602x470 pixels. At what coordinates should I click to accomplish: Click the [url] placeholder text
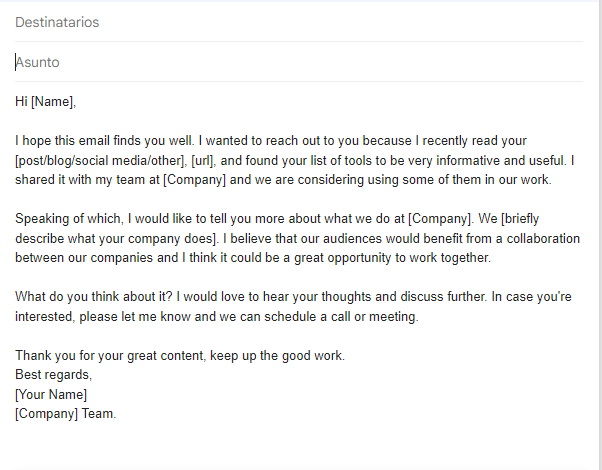pos(202,161)
